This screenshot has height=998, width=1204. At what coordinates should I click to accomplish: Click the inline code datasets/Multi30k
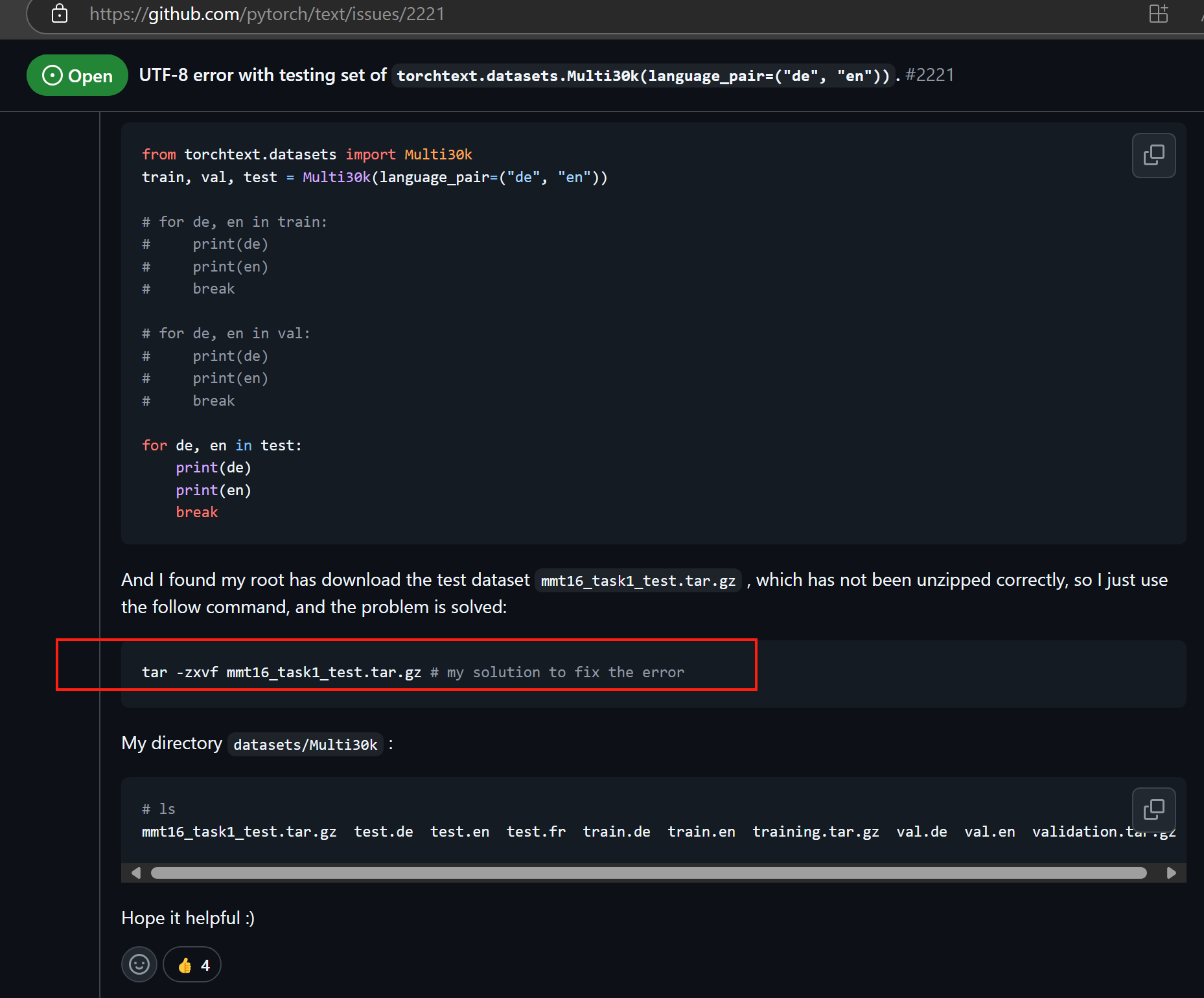pyautogui.click(x=305, y=745)
